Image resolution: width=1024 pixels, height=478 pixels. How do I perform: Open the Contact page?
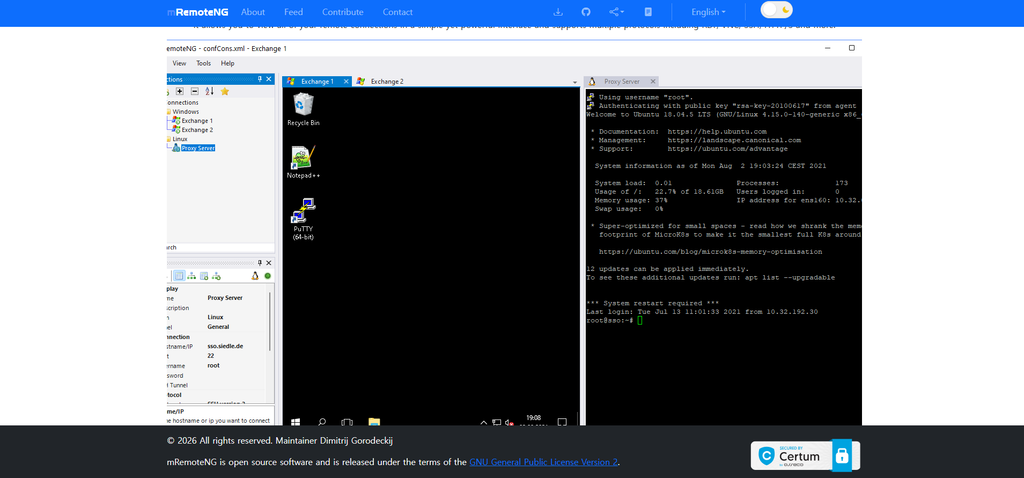pos(398,12)
